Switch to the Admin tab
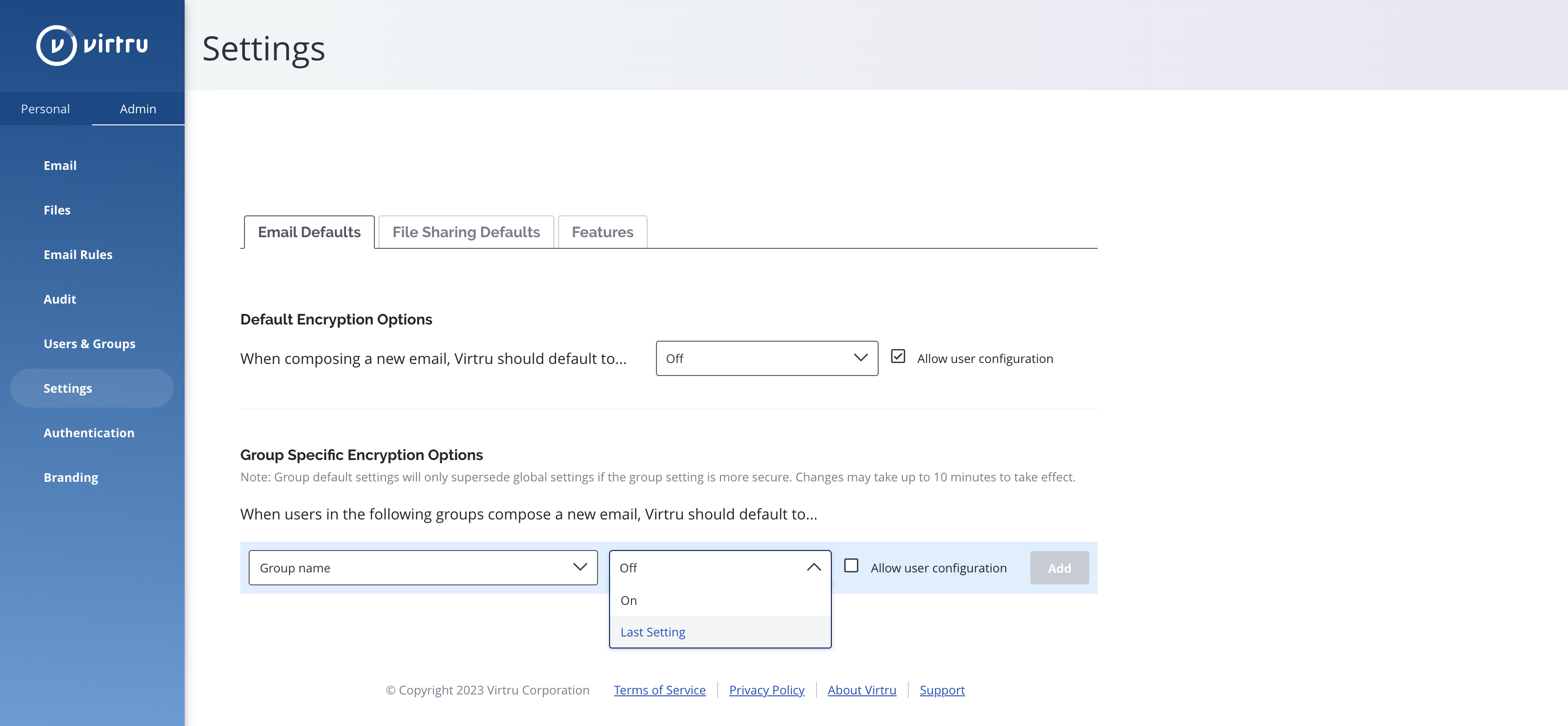Screen dimensions: 1568x726 138,109
